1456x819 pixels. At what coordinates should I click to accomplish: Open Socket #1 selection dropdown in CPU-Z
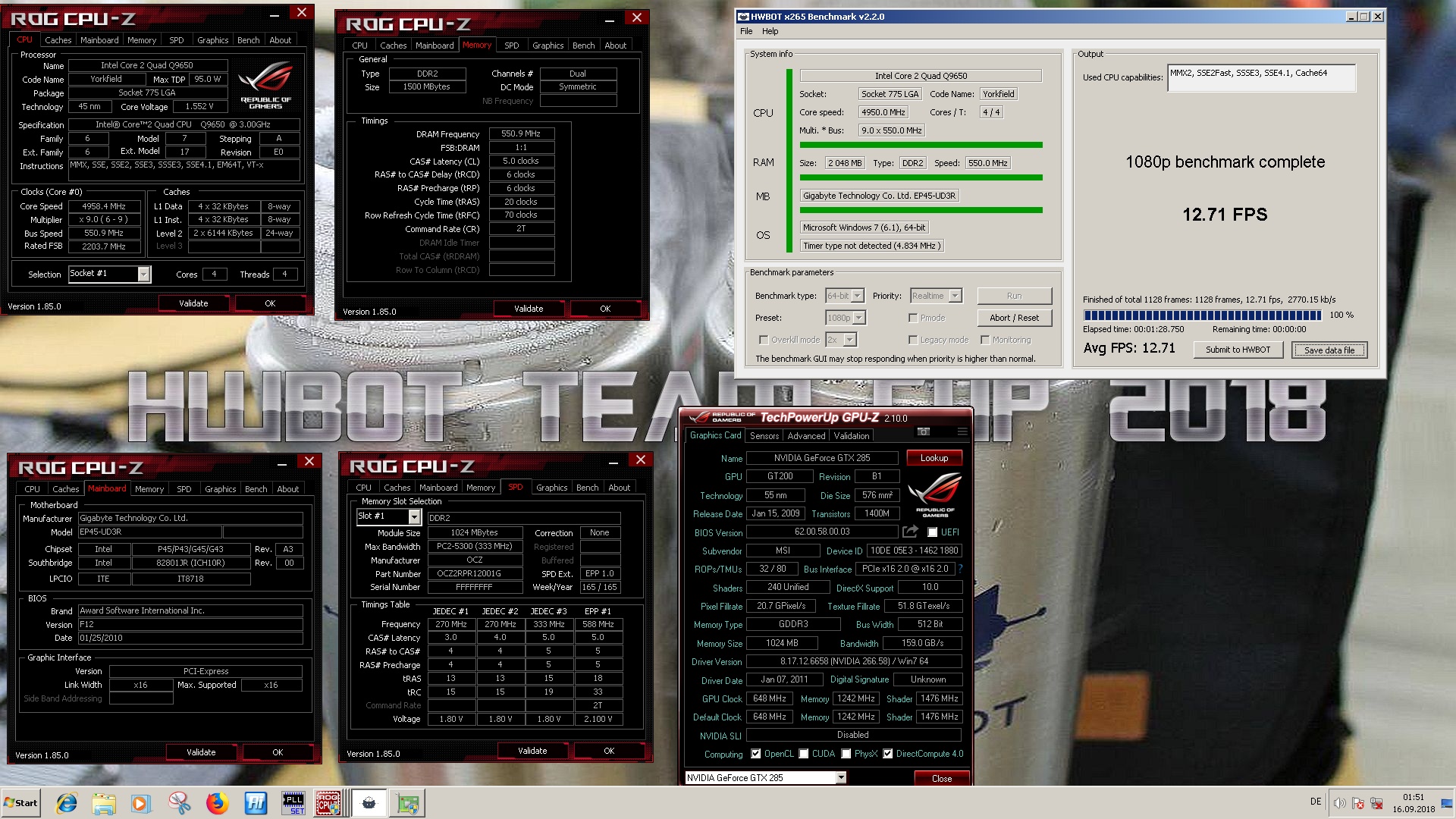109,274
